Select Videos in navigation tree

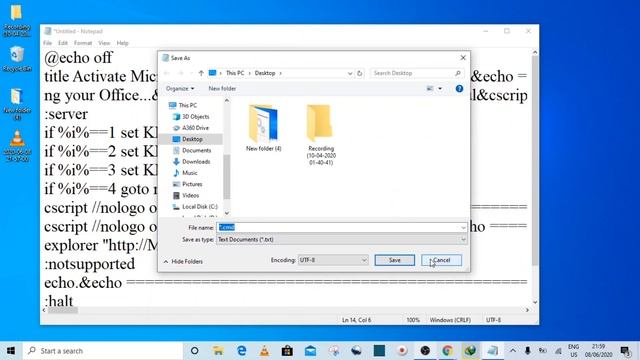click(x=190, y=196)
